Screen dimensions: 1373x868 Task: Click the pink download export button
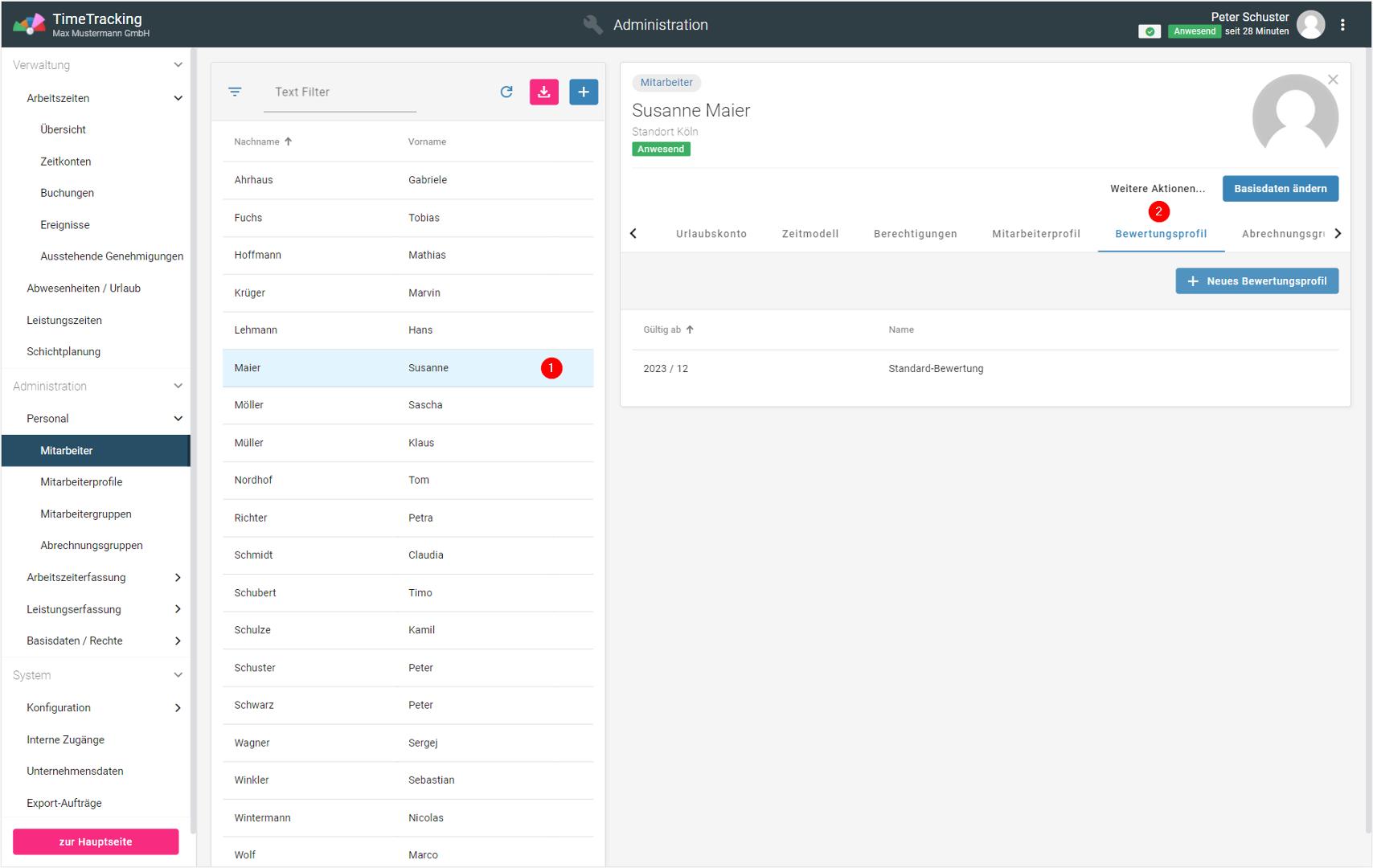[x=544, y=92]
